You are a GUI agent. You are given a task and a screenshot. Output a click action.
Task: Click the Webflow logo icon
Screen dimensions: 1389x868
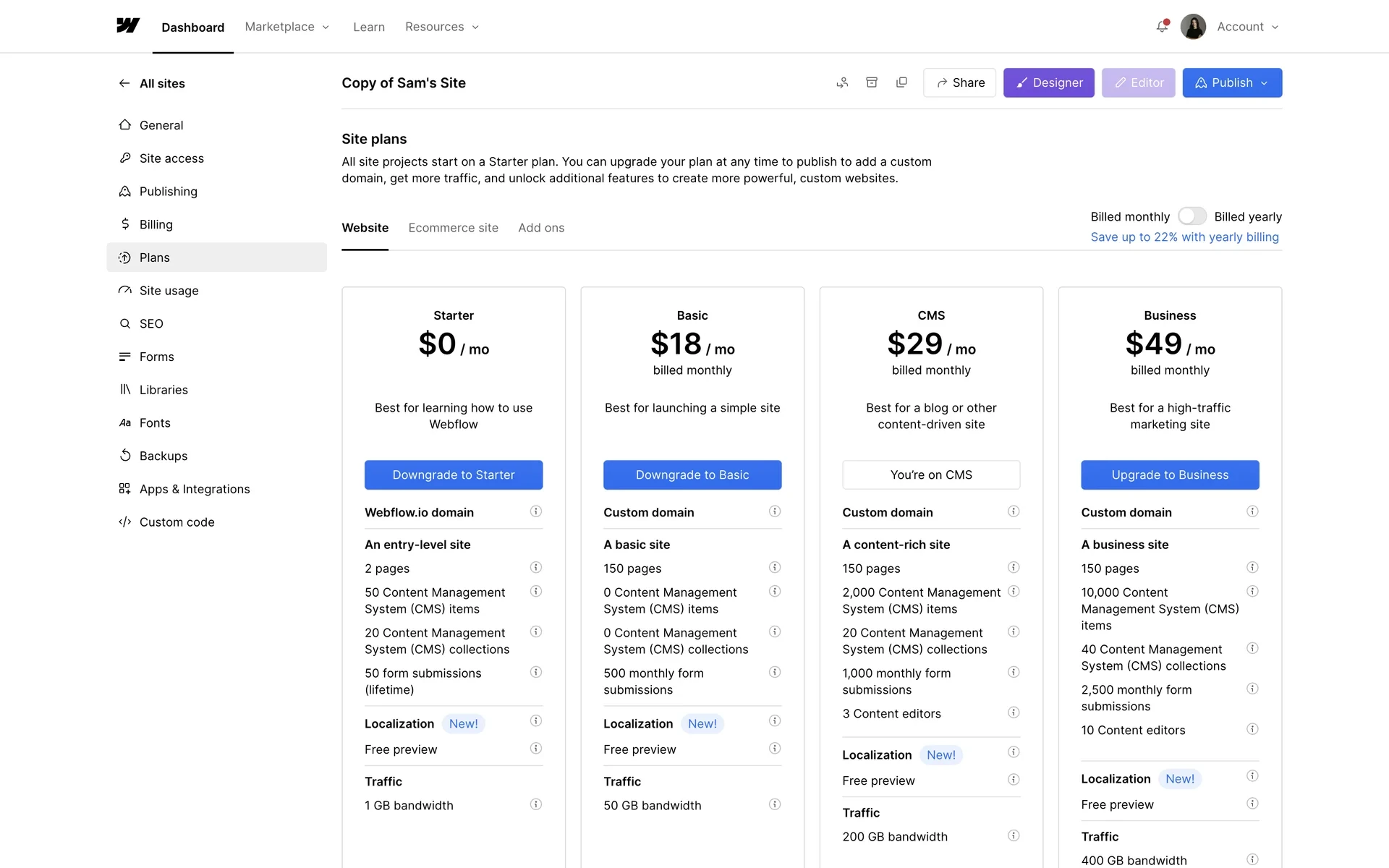(128, 26)
